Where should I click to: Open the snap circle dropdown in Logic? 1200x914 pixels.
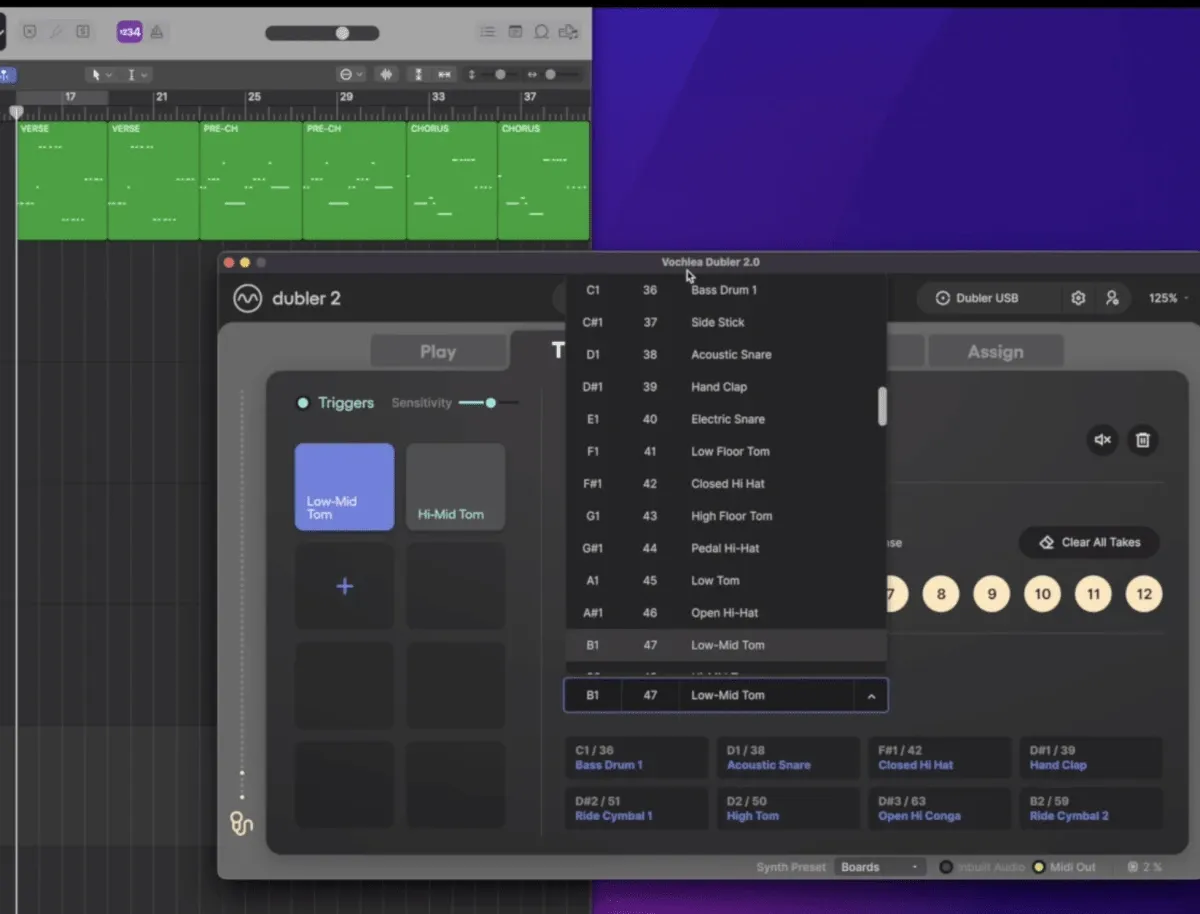pyautogui.click(x=352, y=75)
